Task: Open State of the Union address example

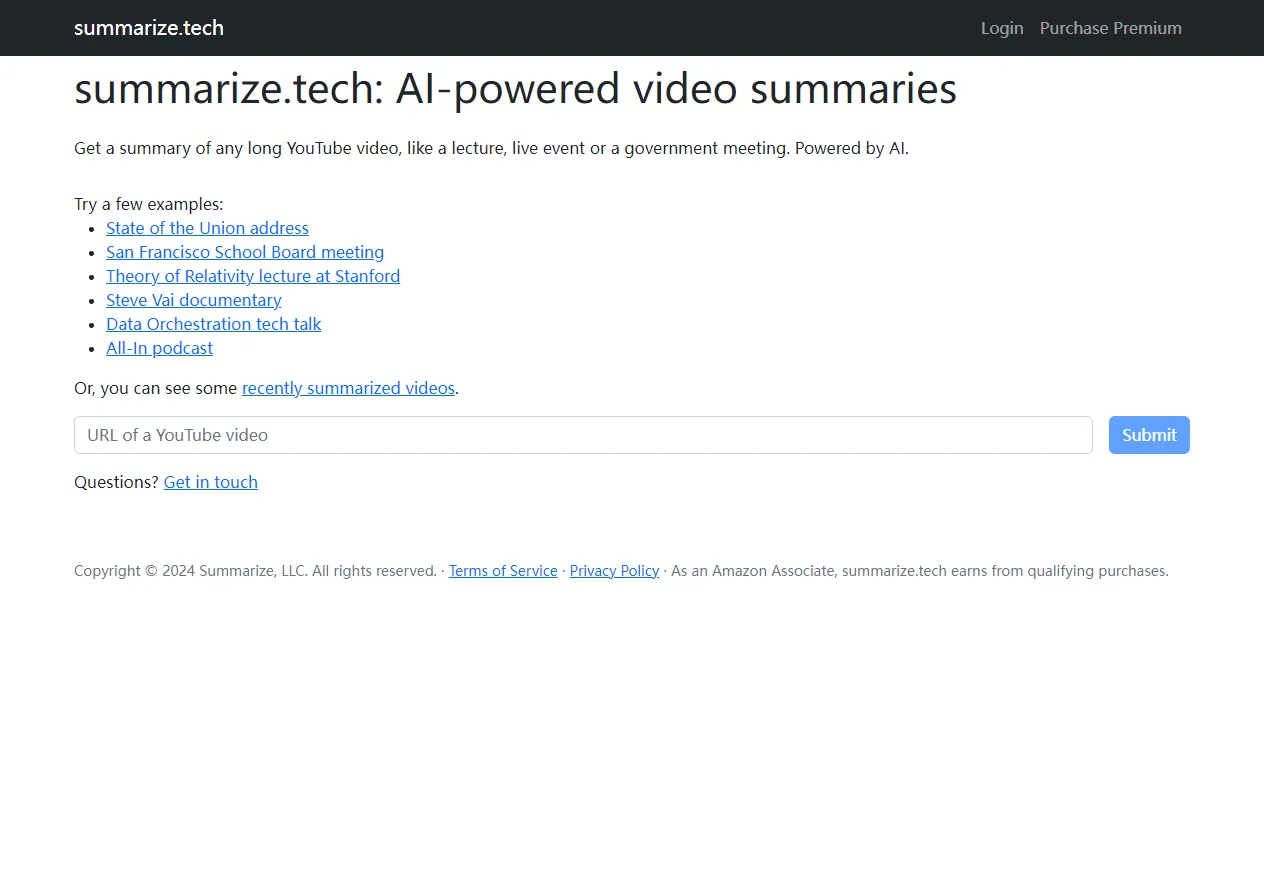Action: click(x=207, y=228)
